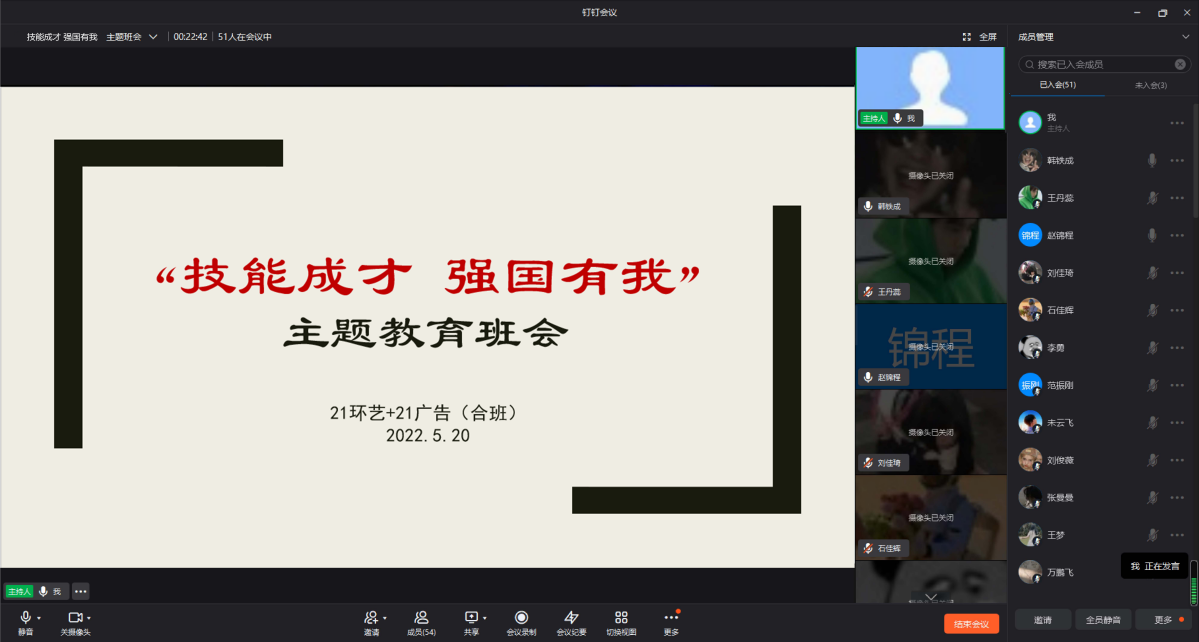Expand the 主题班会 meeting info dropdown
The width and height of the screenshot is (1199, 642).
click(x=153, y=37)
